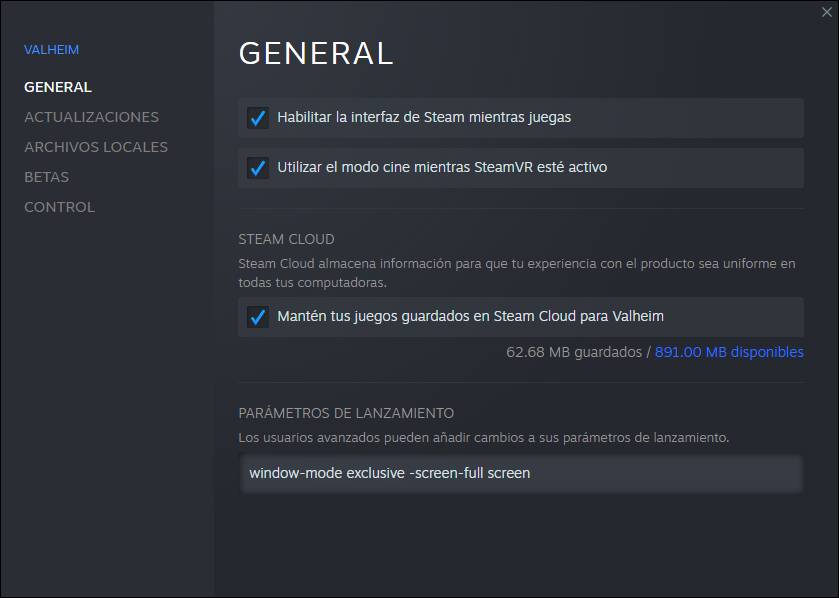839x598 pixels.
Task: Close the Valheim properties window
Action: pyautogui.click(x=827, y=12)
